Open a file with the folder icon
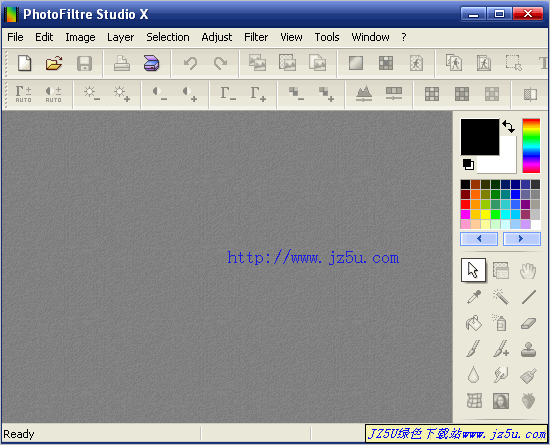 (54, 63)
